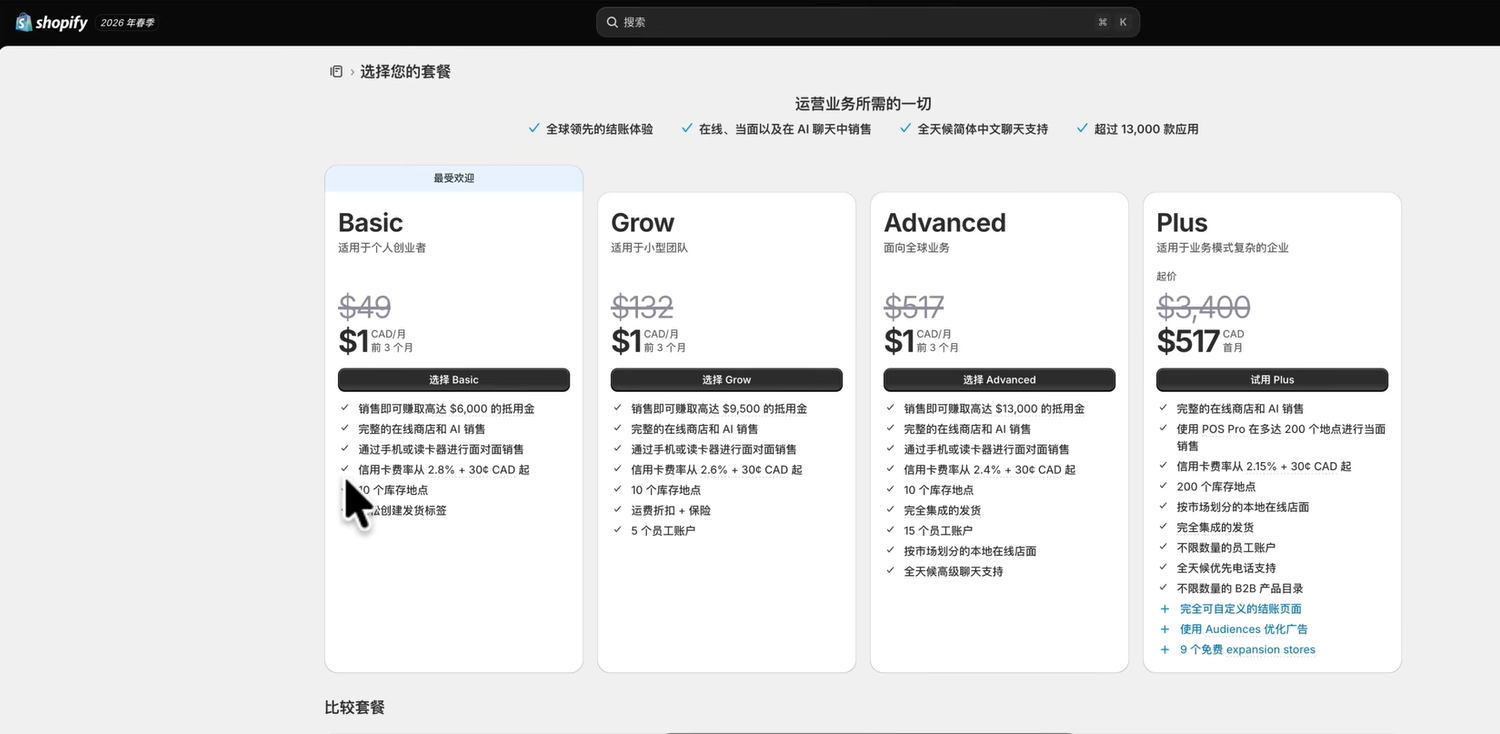
Task: Click 5 个员工账户 in Grow
Action: point(663,531)
